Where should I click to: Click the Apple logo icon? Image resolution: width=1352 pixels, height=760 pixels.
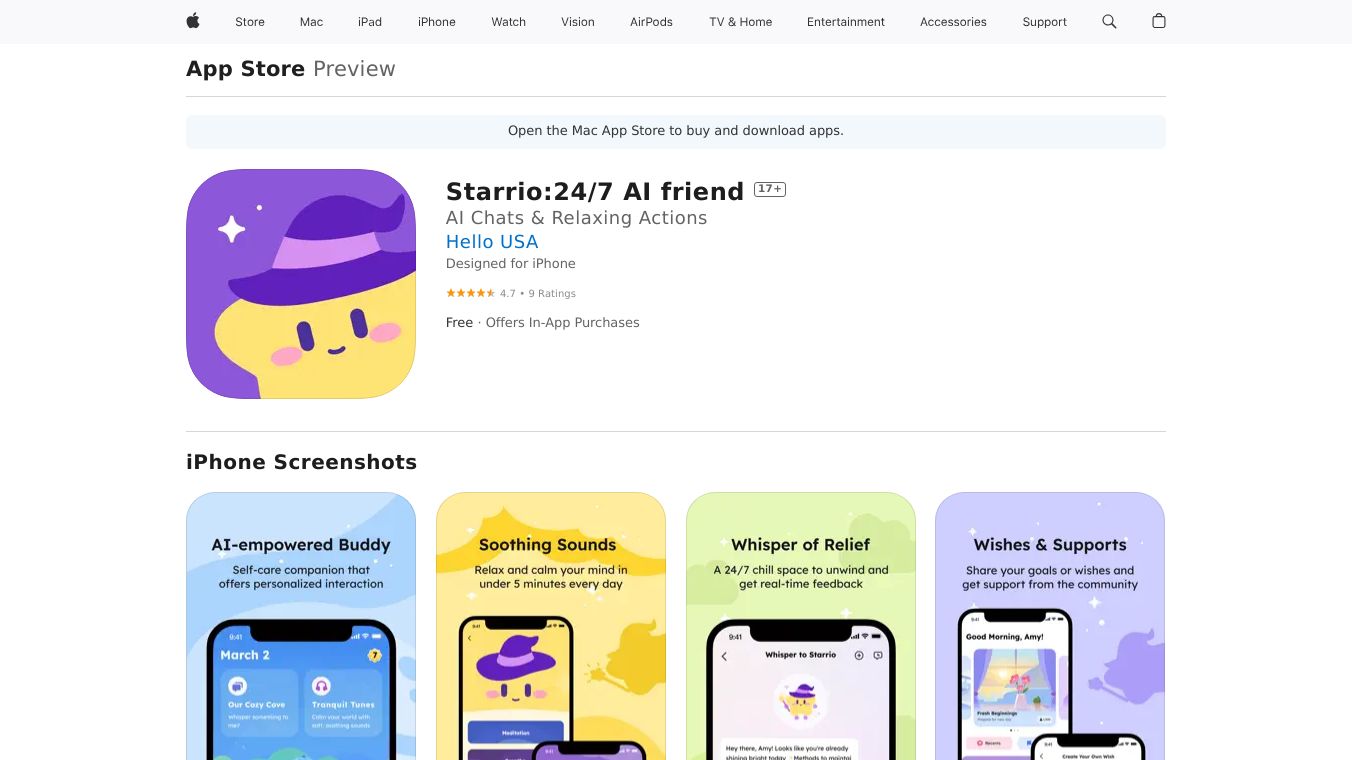(193, 21)
